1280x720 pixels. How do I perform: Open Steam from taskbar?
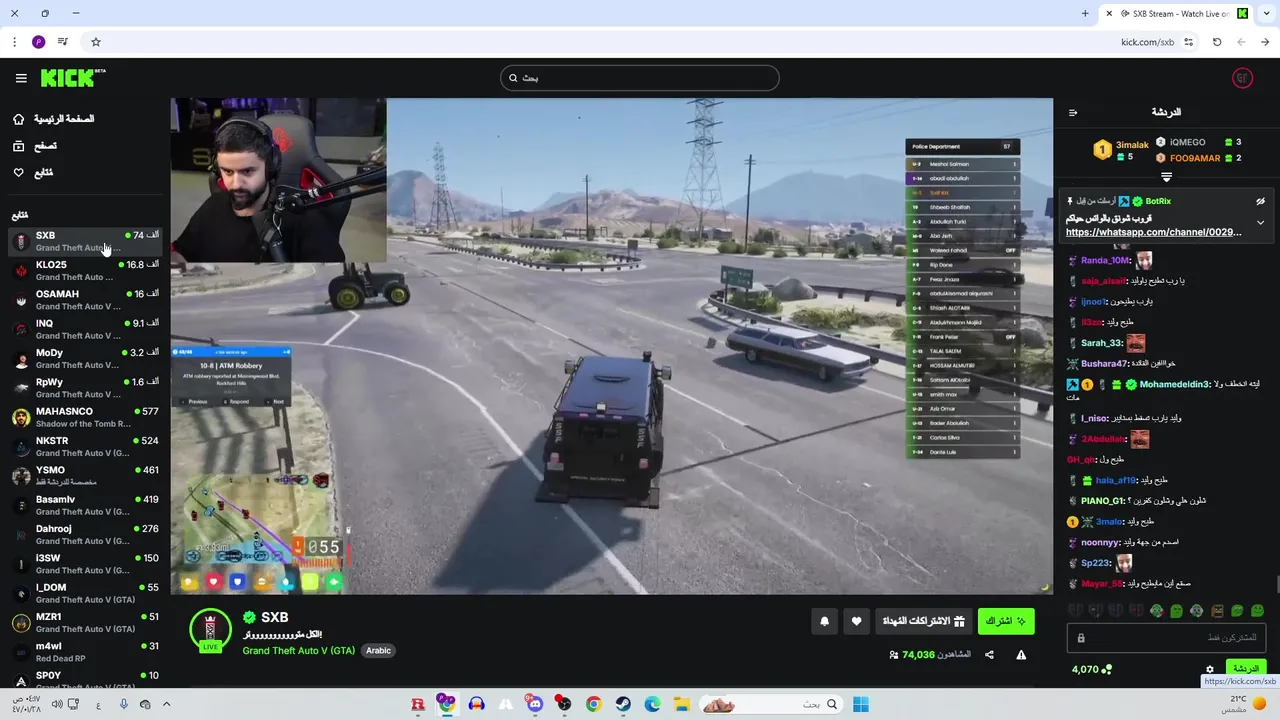(x=623, y=704)
